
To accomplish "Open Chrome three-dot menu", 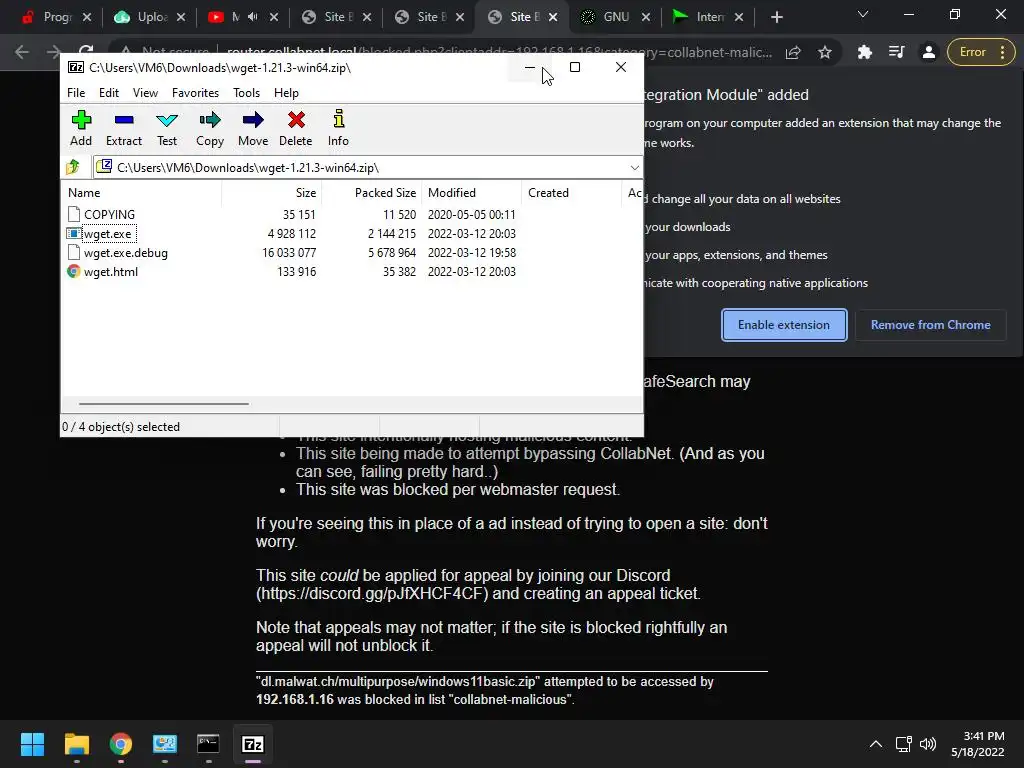I will click(1002, 52).
